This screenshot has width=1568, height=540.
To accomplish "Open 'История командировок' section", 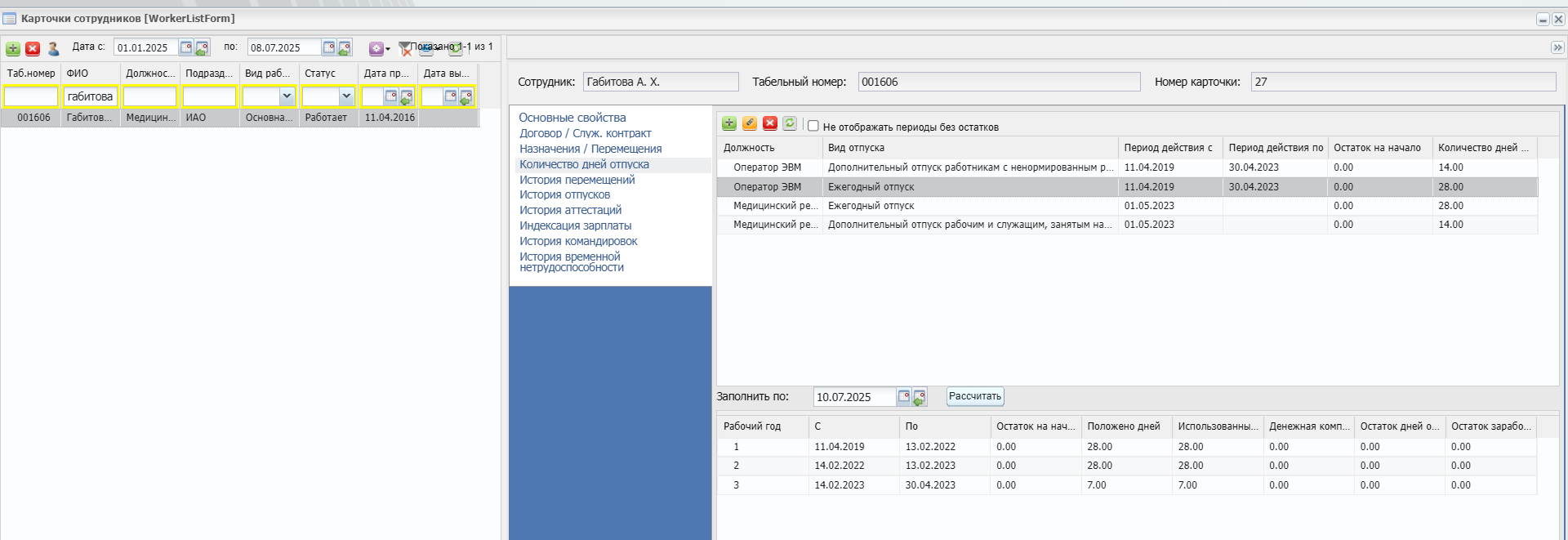I will (578, 241).
